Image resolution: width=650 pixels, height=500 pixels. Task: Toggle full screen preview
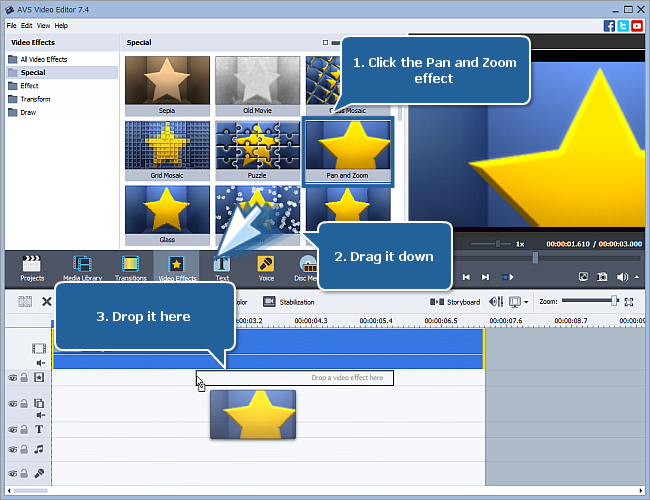coord(583,277)
